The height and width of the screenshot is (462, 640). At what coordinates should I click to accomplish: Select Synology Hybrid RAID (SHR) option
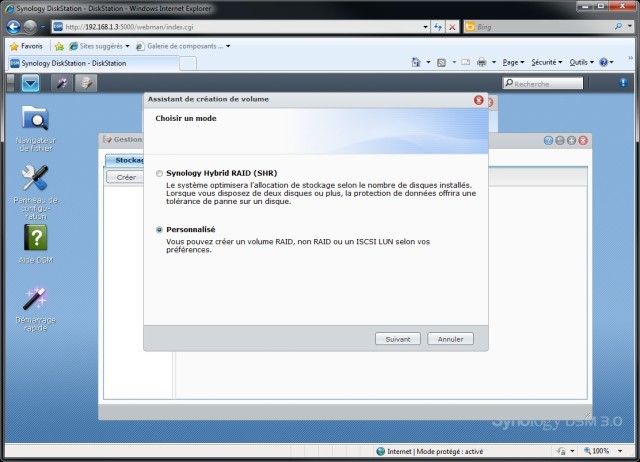159,173
